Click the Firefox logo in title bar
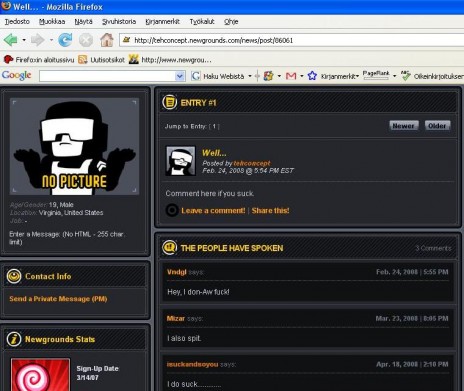This screenshot has width=464, height=391. click(6, 6)
